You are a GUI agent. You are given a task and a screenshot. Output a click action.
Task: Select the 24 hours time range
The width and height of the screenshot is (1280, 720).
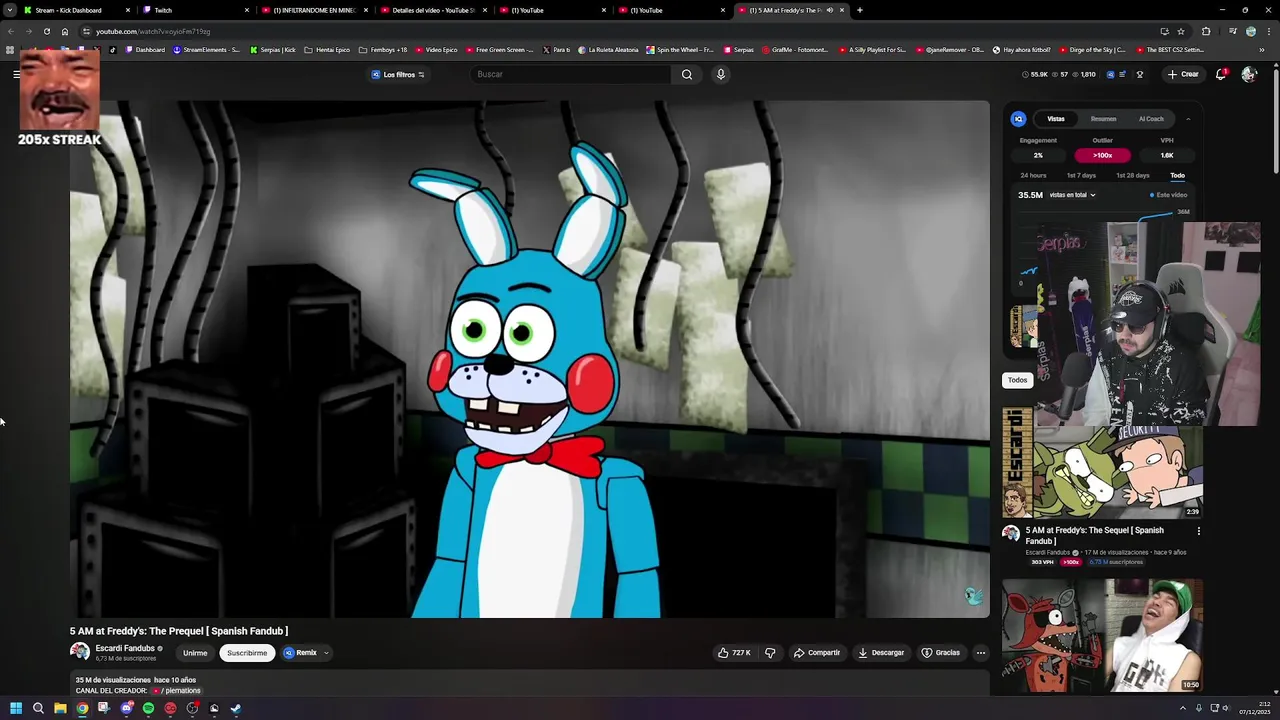[1033, 175]
